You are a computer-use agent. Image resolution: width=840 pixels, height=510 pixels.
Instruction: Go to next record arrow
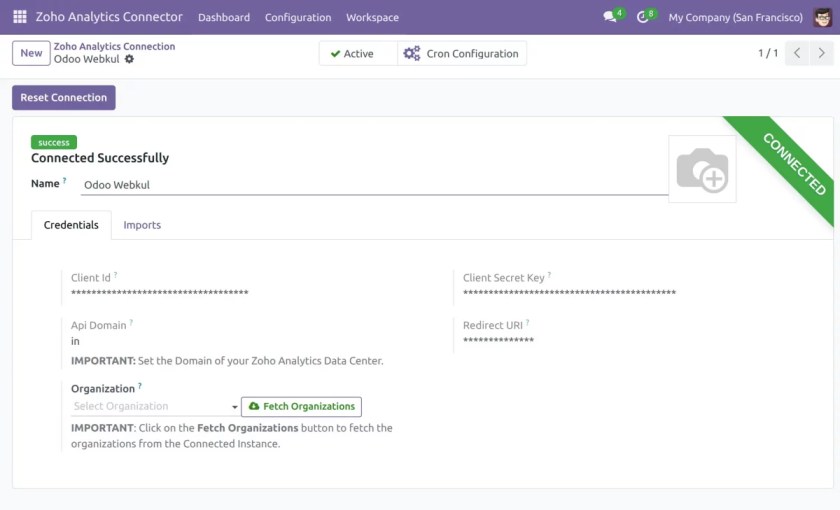pyautogui.click(x=821, y=53)
